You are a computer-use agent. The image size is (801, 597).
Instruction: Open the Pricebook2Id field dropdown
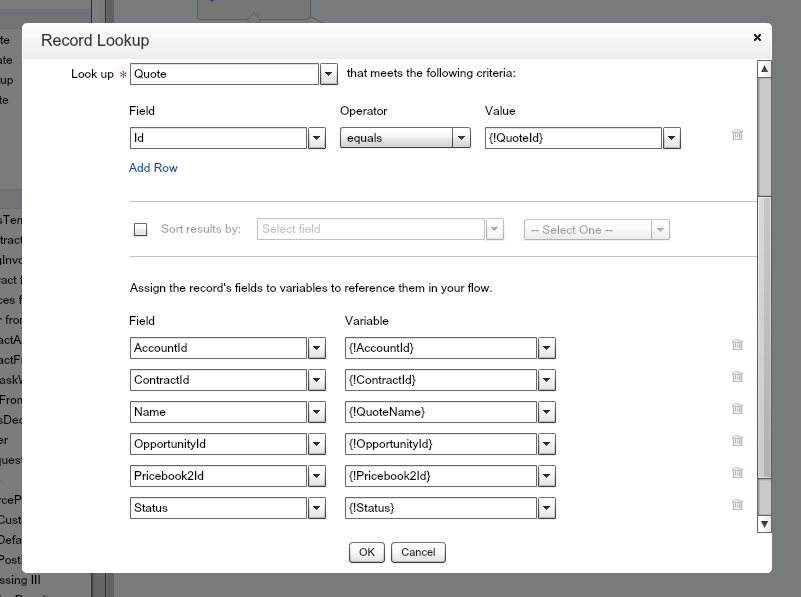[x=317, y=476]
